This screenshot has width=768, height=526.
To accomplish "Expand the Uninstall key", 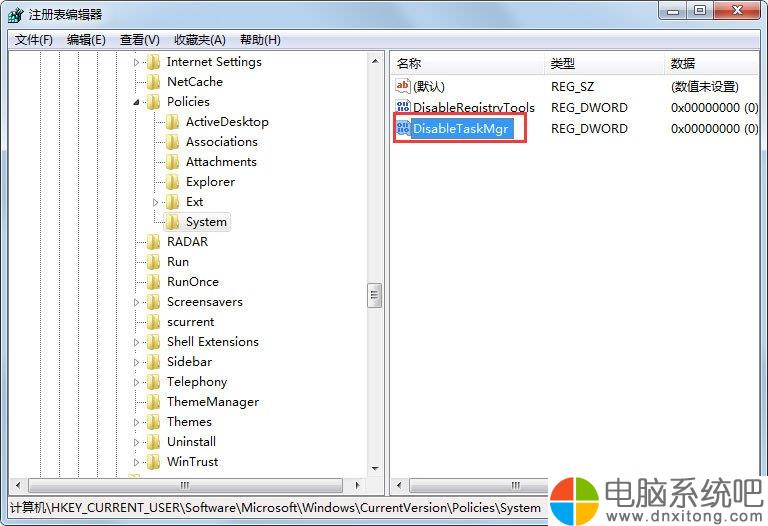I will 136,442.
